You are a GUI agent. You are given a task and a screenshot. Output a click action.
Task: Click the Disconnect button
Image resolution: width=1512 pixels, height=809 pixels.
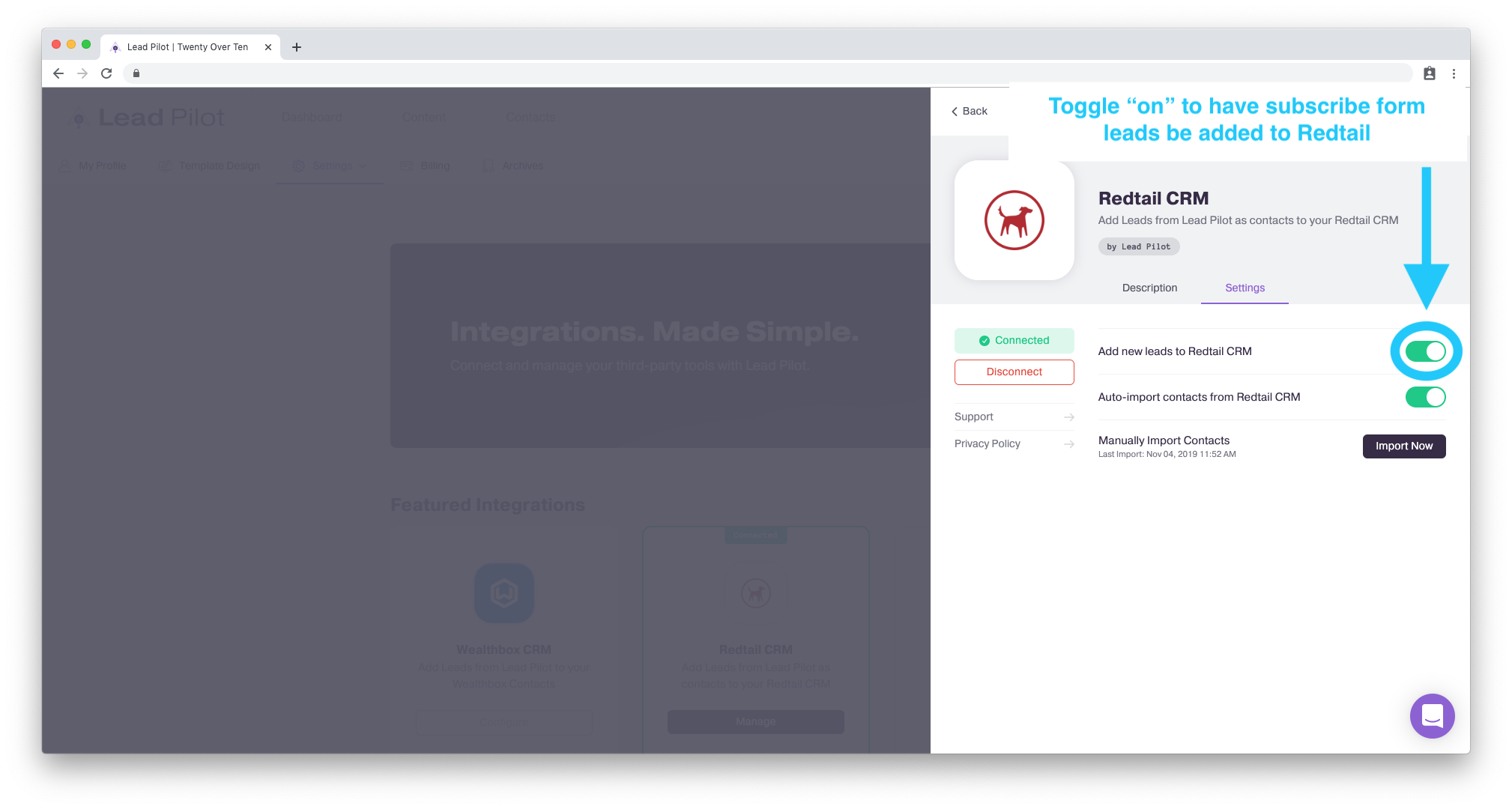[x=1014, y=372]
